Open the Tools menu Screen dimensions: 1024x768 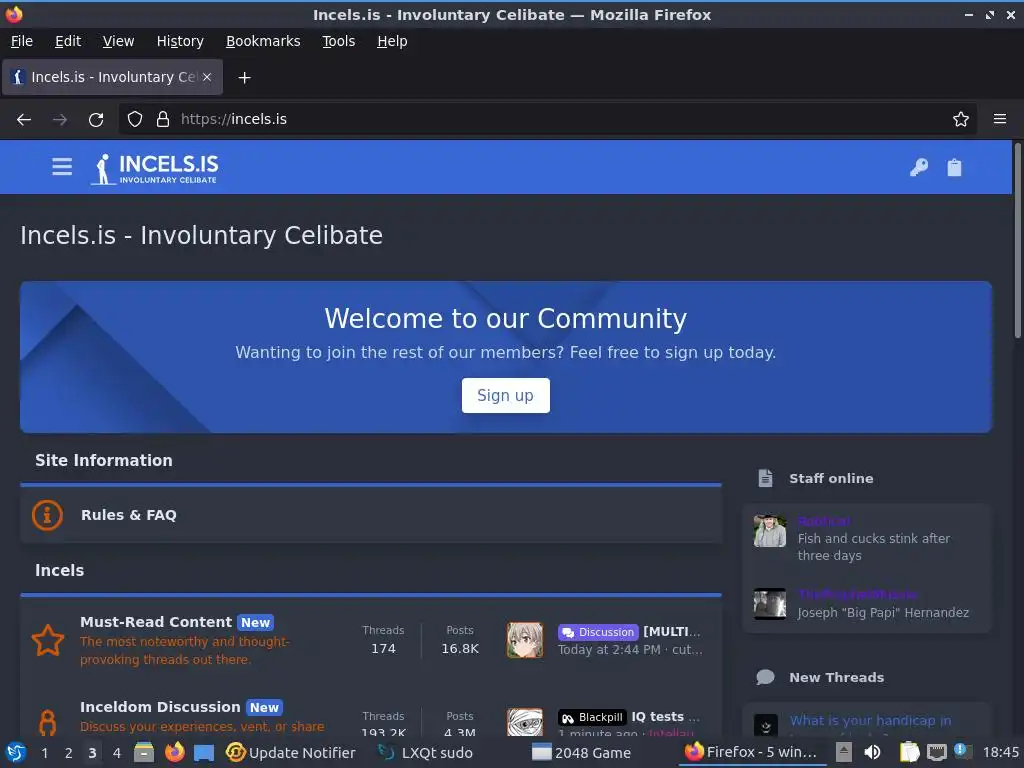tap(338, 41)
